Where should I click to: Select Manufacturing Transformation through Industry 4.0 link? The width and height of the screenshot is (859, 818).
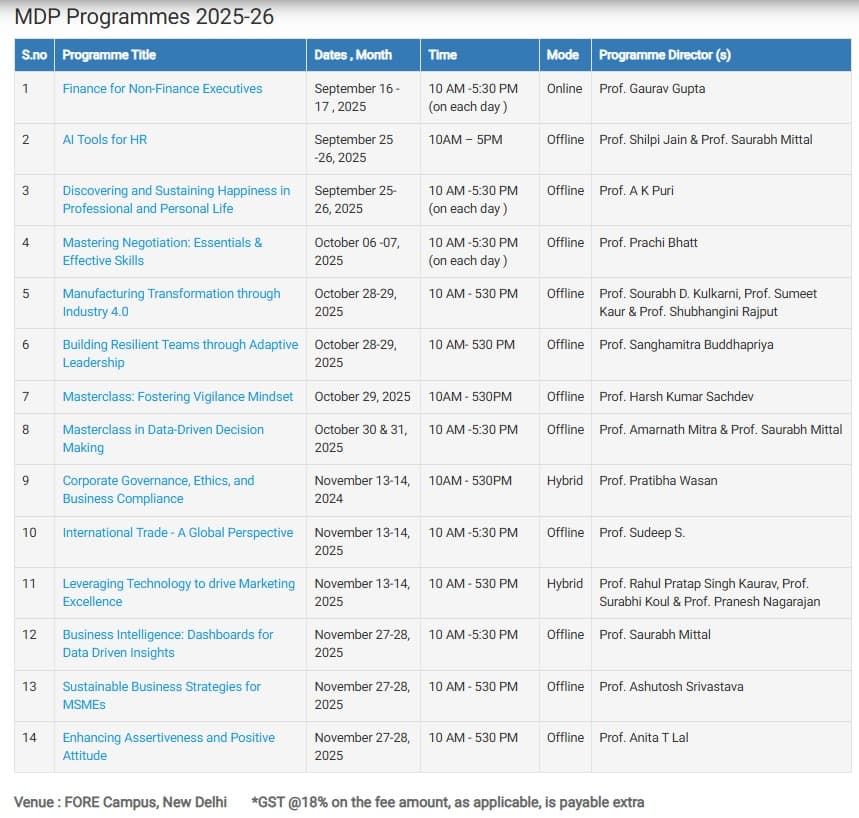[x=171, y=294]
